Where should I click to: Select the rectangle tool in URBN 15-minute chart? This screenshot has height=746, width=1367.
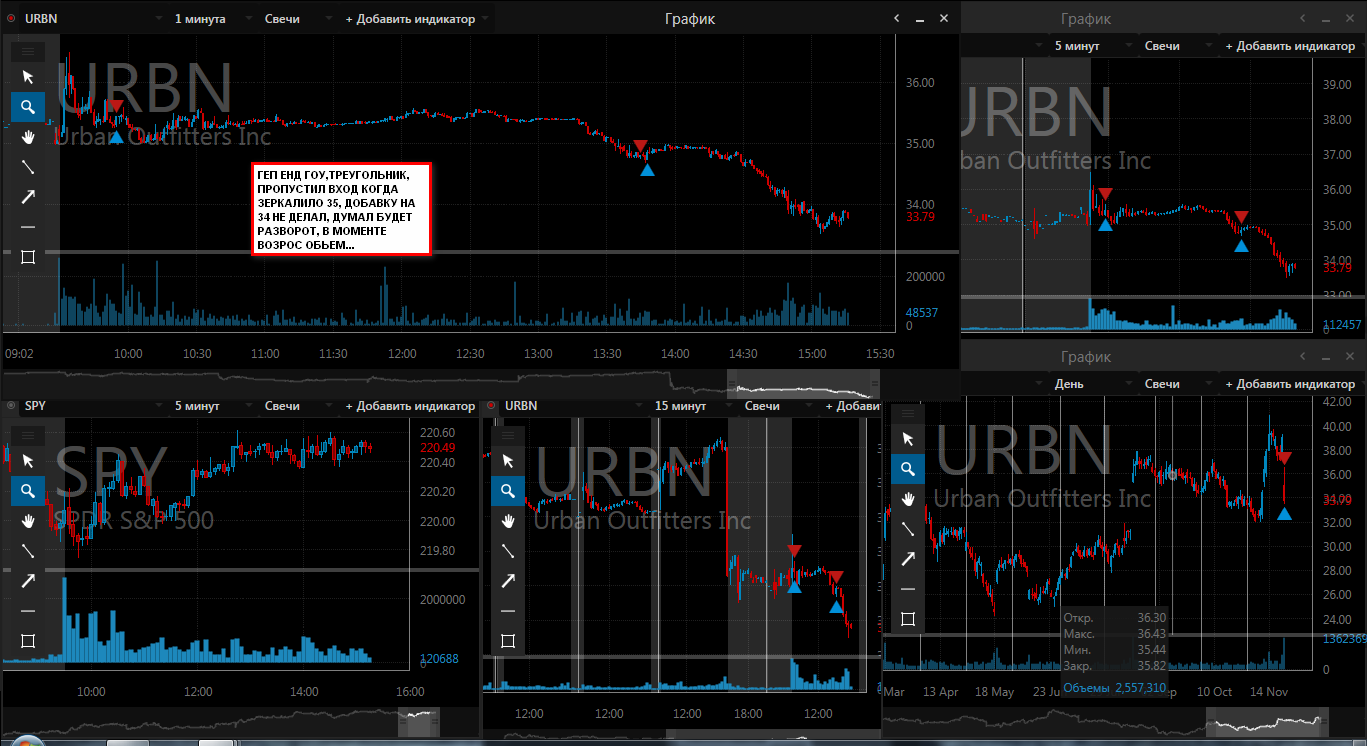tap(508, 641)
